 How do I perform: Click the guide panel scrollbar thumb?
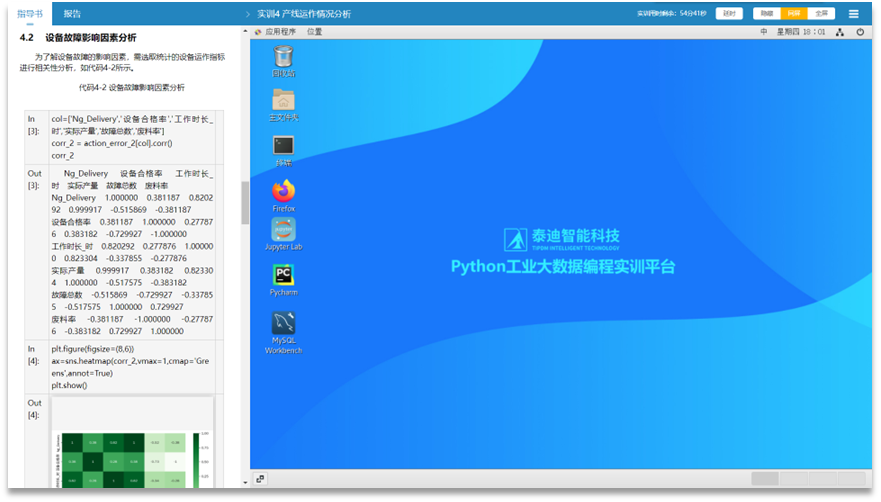[x=245, y=203]
